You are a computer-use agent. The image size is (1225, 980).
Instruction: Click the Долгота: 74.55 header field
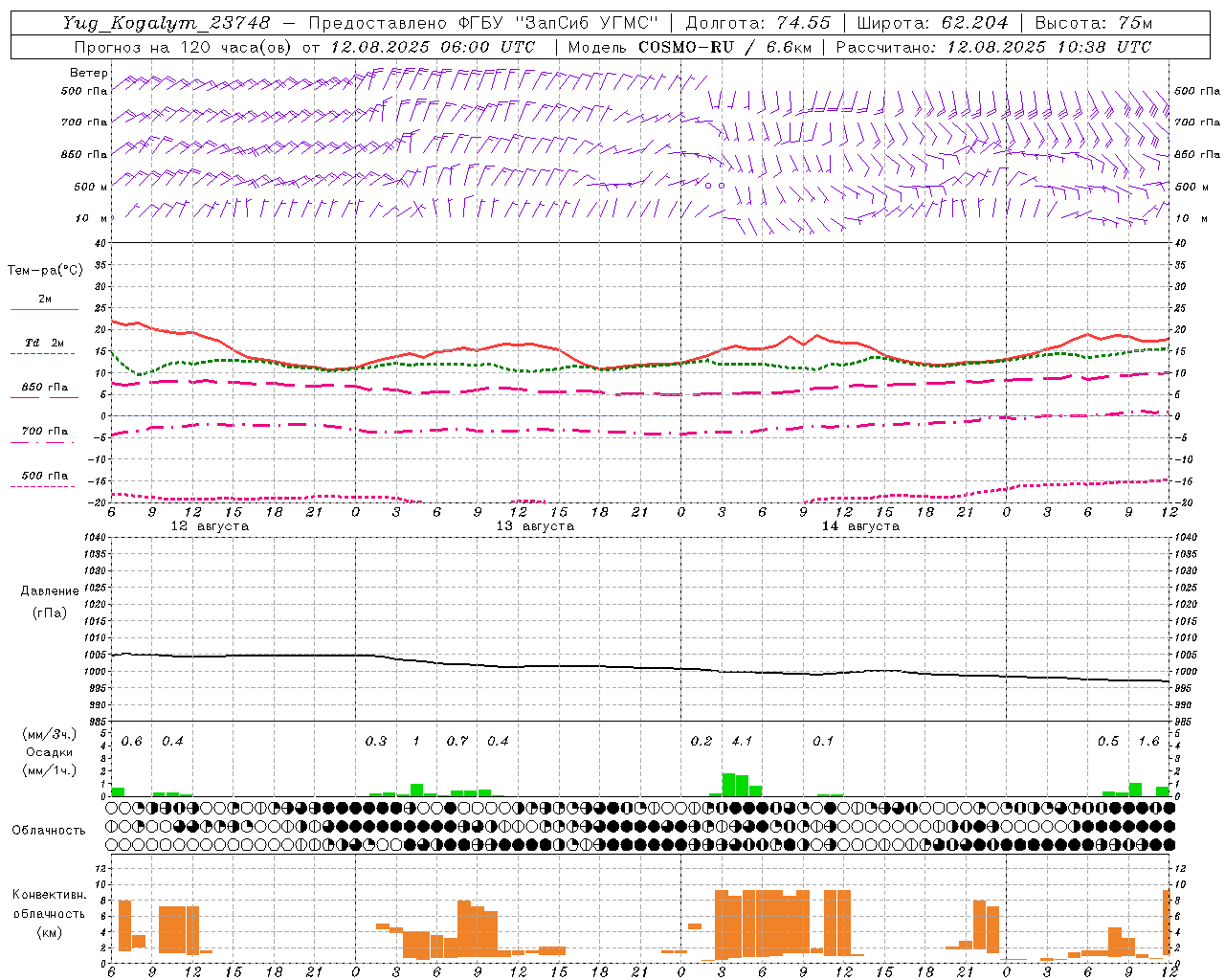point(758,23)
